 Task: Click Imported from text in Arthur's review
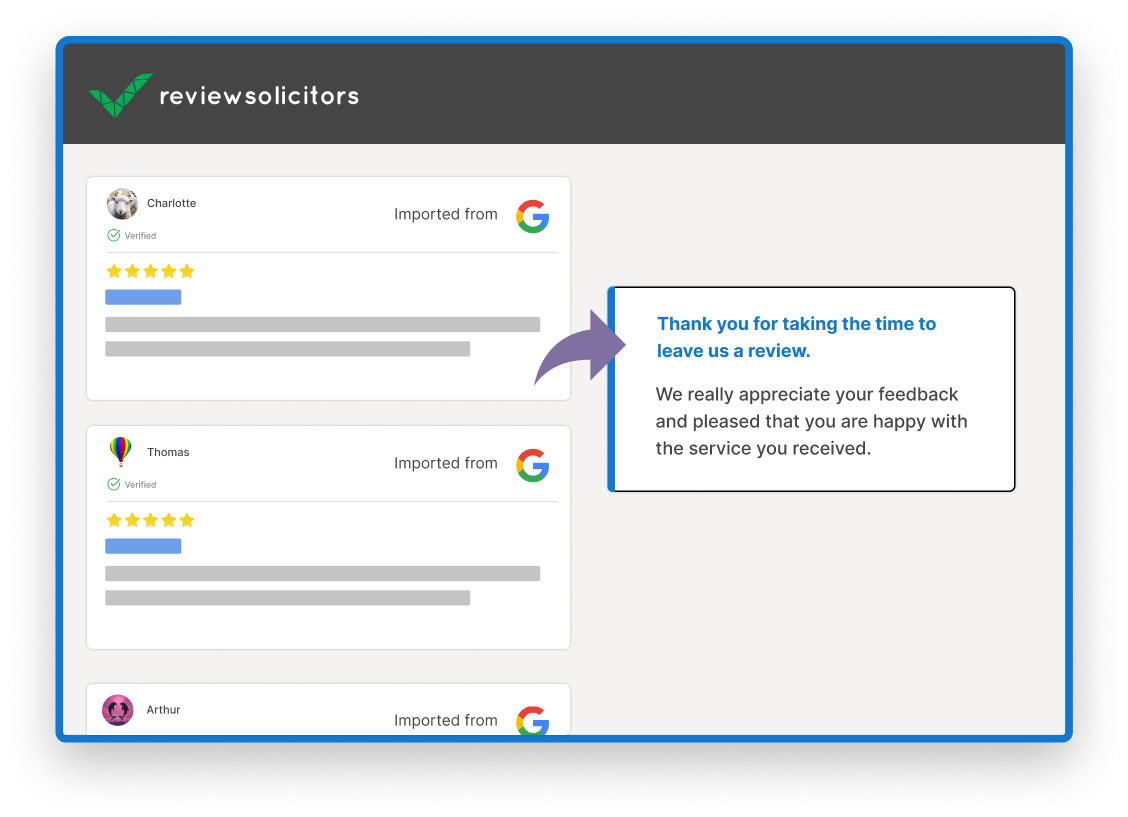coord(445,721)
